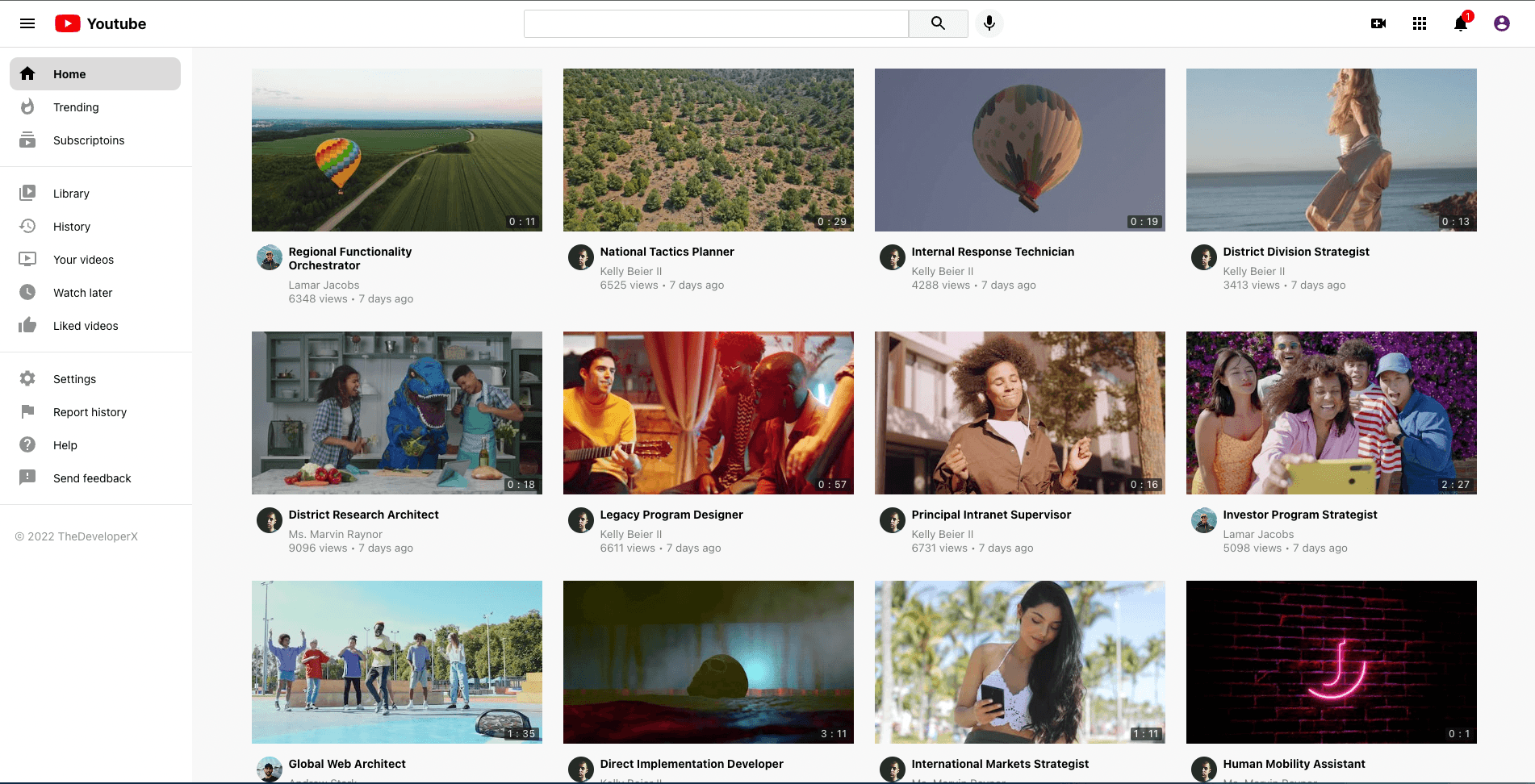Open Regional Functionality Orchestrator video title

[350, 258]
